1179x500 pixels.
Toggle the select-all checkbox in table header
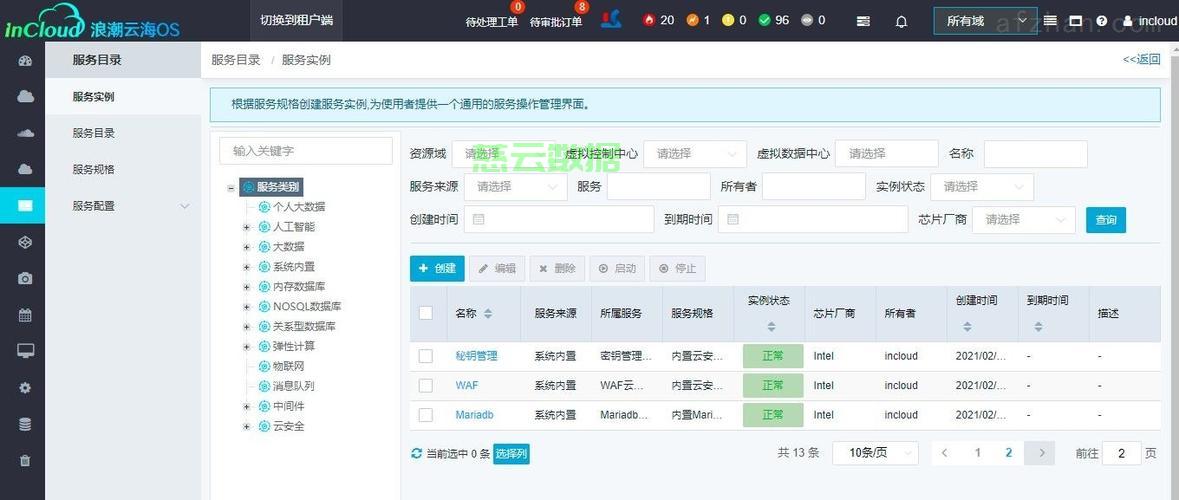(426, 313)
